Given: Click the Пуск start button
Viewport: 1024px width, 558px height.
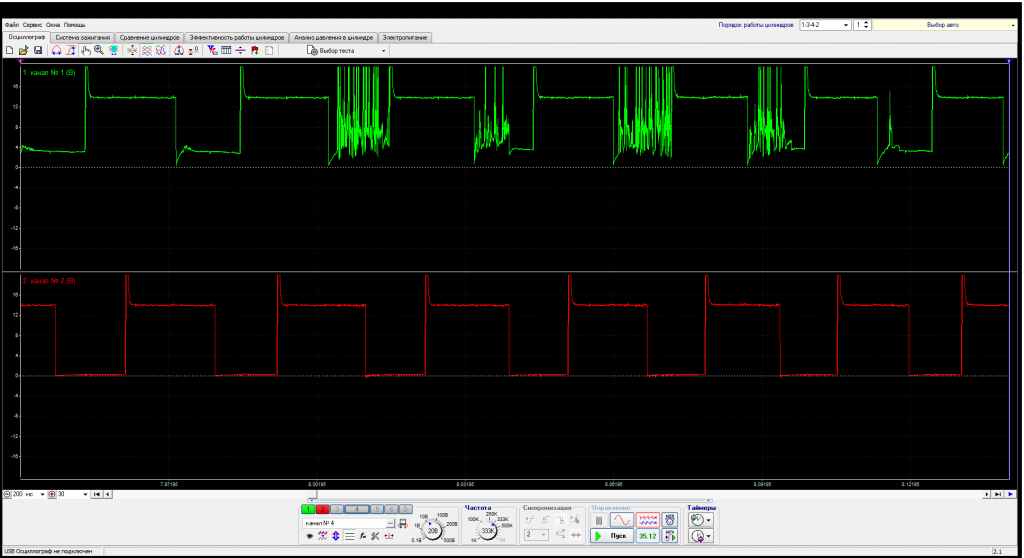Looking at the screenshot, I should pyautogui.click(x=612, y=536).
